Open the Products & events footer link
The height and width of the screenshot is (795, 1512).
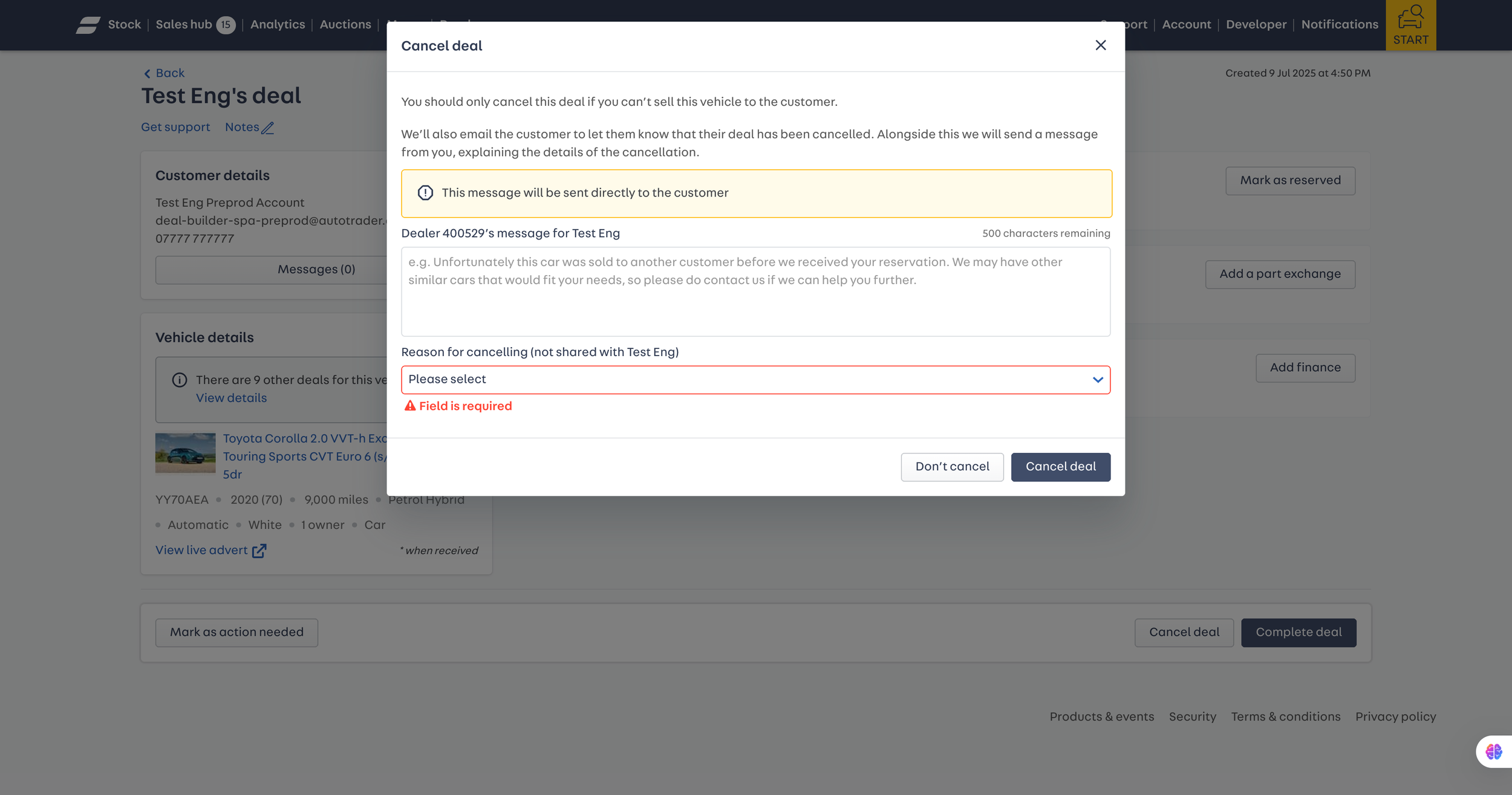[x=1101, y=716]
